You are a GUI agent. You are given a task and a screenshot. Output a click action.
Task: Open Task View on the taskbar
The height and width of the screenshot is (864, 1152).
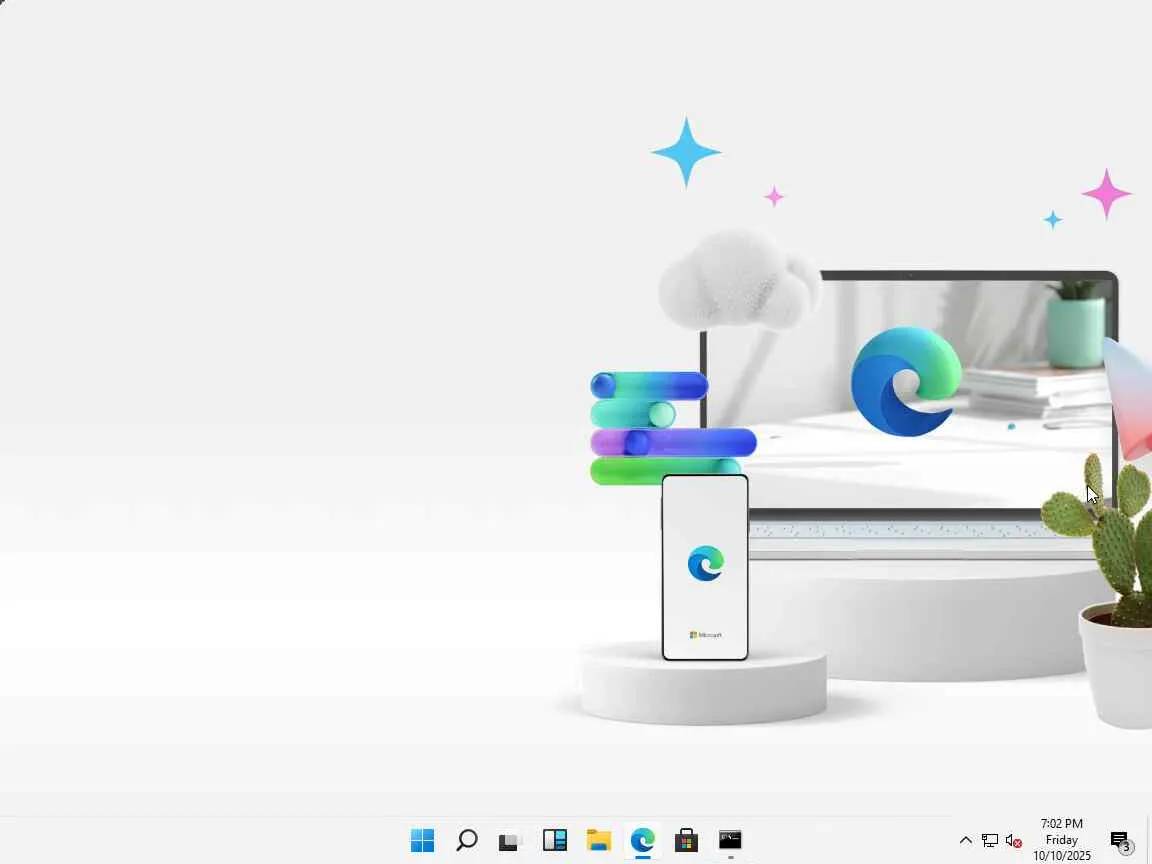(510, 840)
